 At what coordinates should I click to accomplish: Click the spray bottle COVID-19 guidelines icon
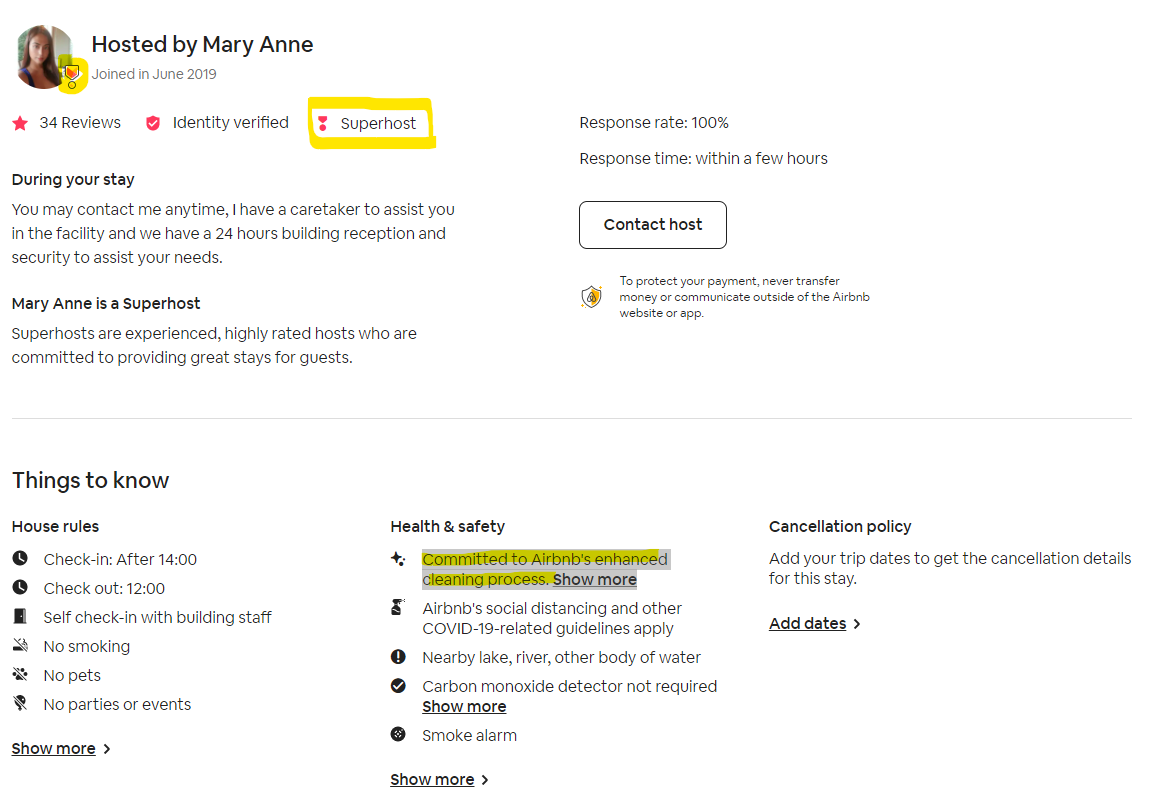[x=398, y=607]
